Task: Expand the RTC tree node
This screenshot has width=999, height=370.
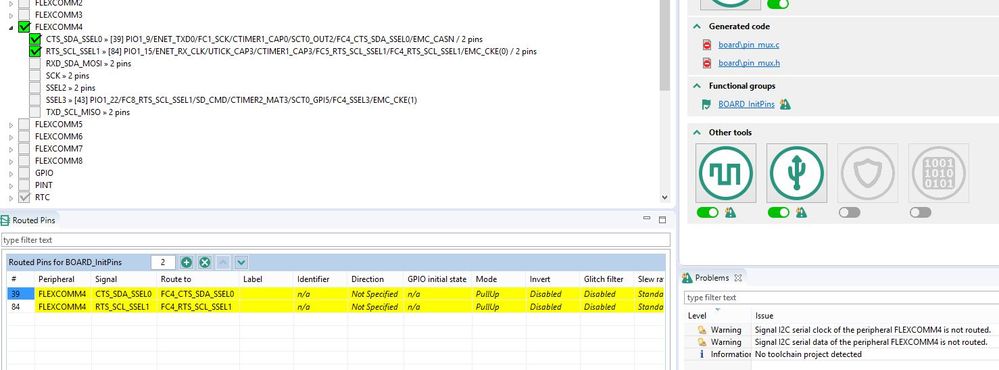Action: [x=11, y=197]
